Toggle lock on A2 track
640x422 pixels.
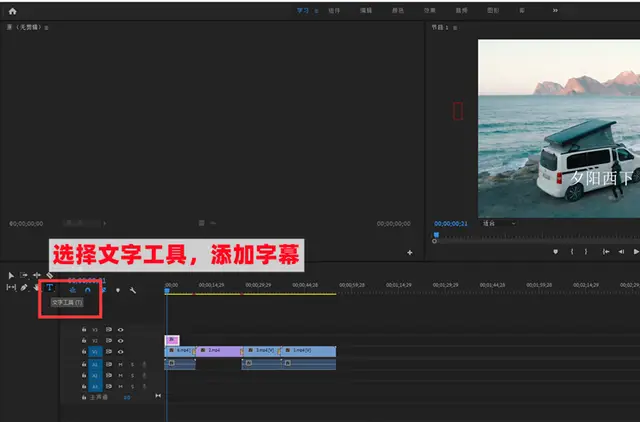(x=84, y=375)
